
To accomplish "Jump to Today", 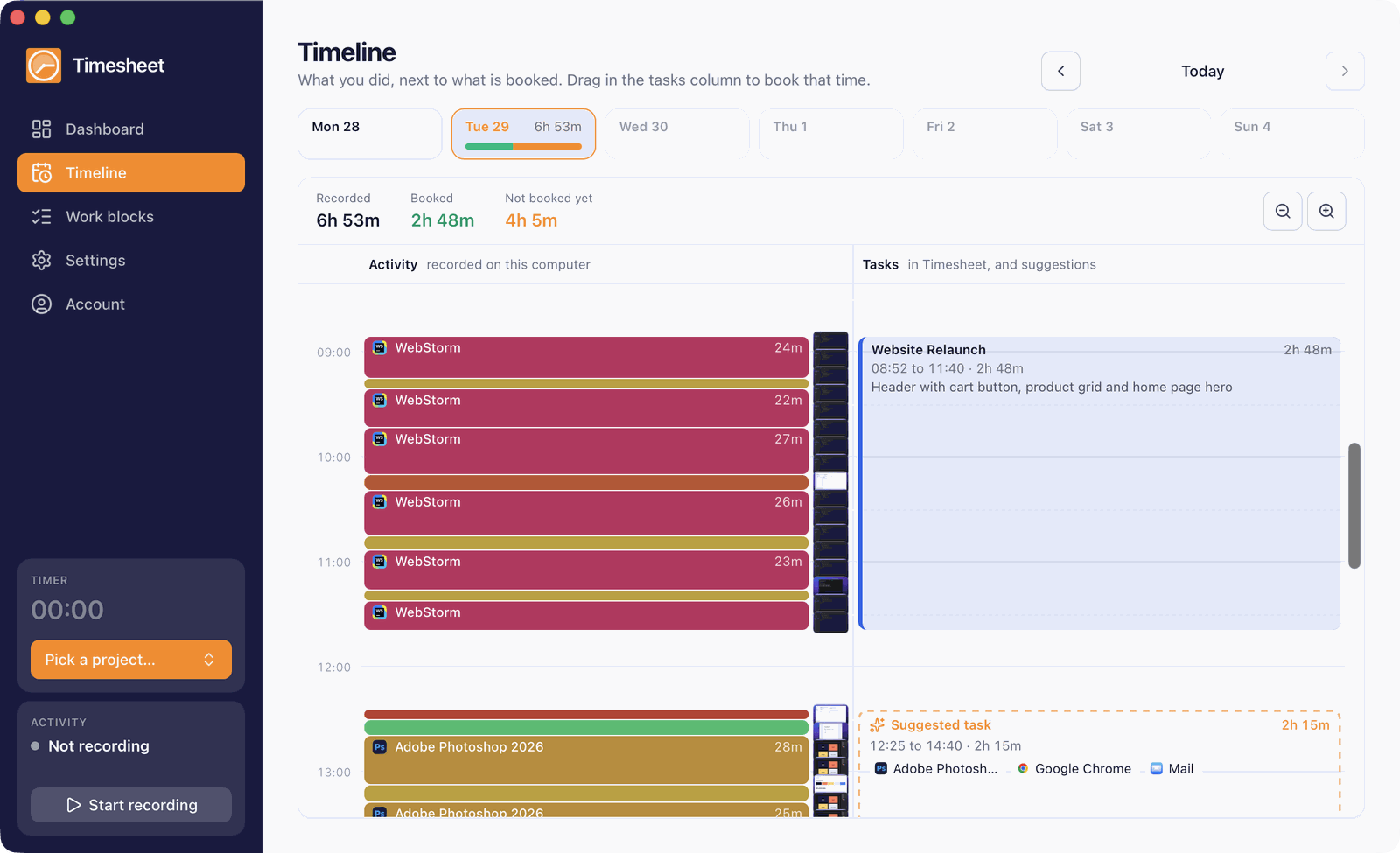I will pyautogui.click(x=1202, y=71).
